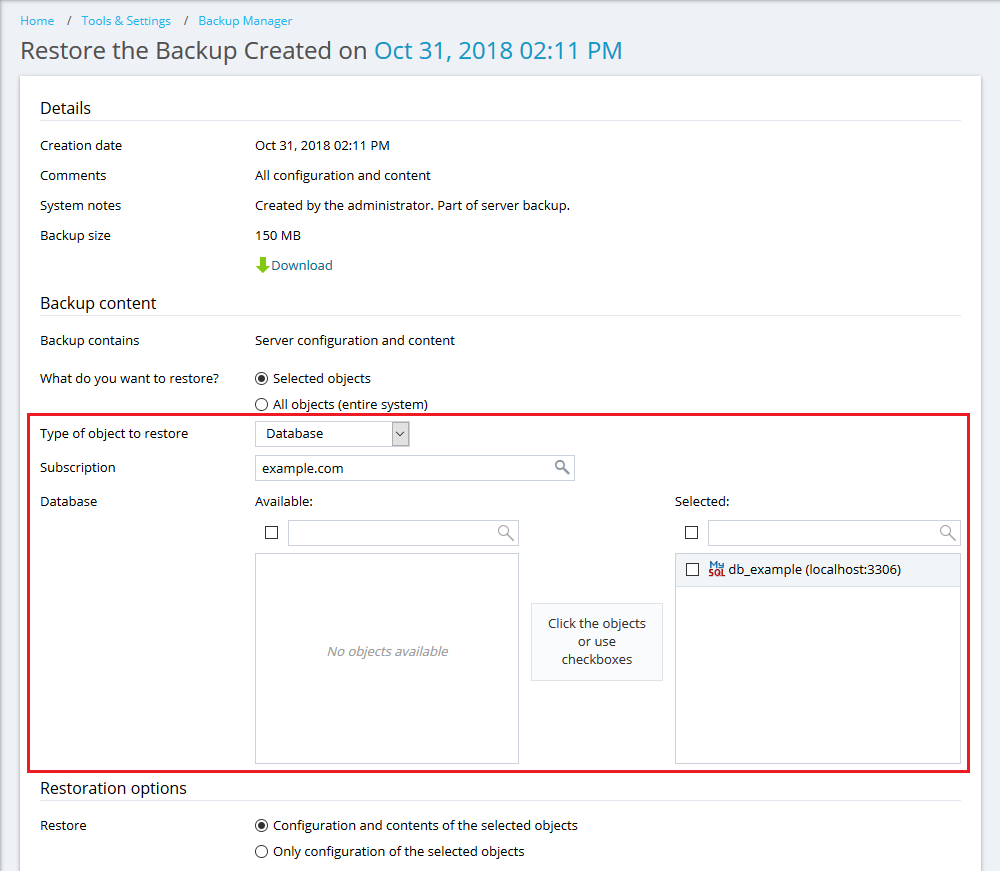Click the Subscription field magnifier icon

coord(562,467)
